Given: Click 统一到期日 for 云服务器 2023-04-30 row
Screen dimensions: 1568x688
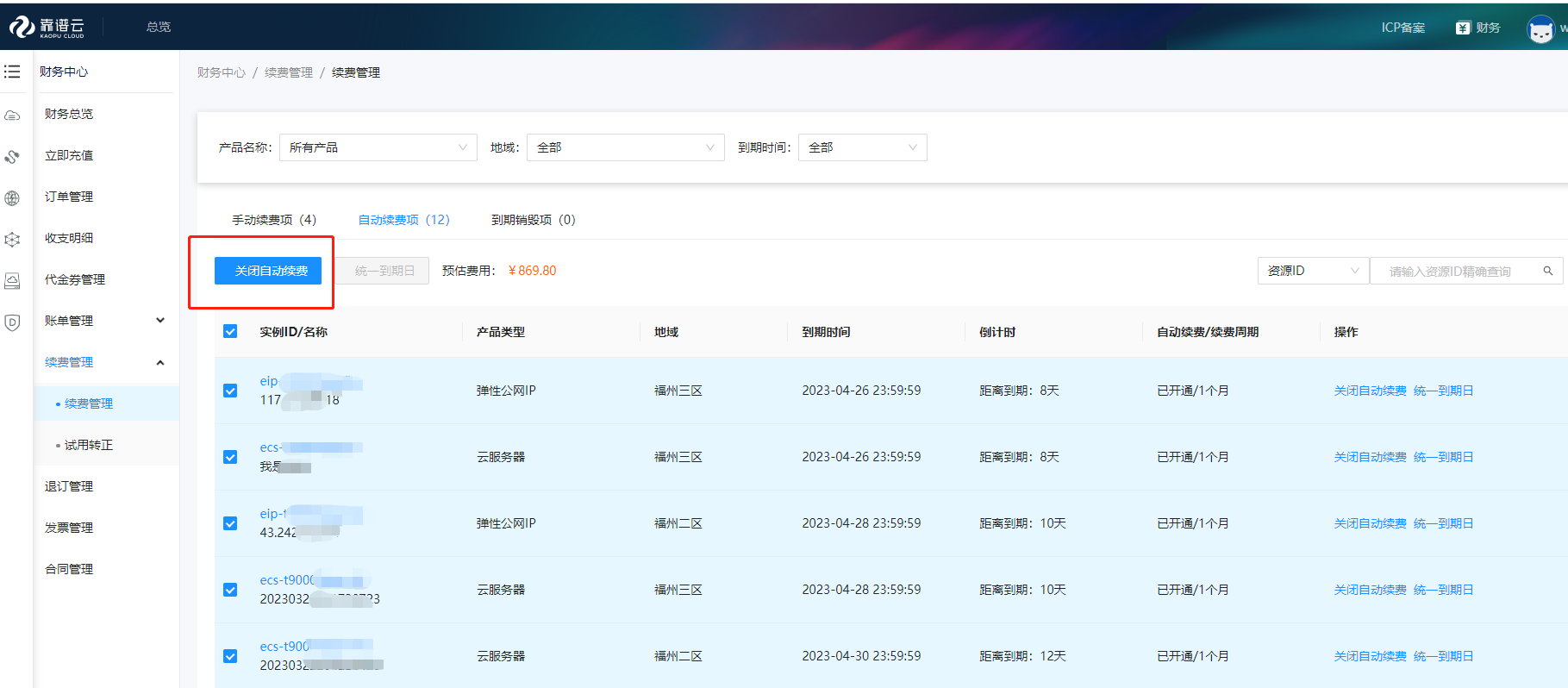Looking at the screenshot, I should click(x=1444, y=656).
